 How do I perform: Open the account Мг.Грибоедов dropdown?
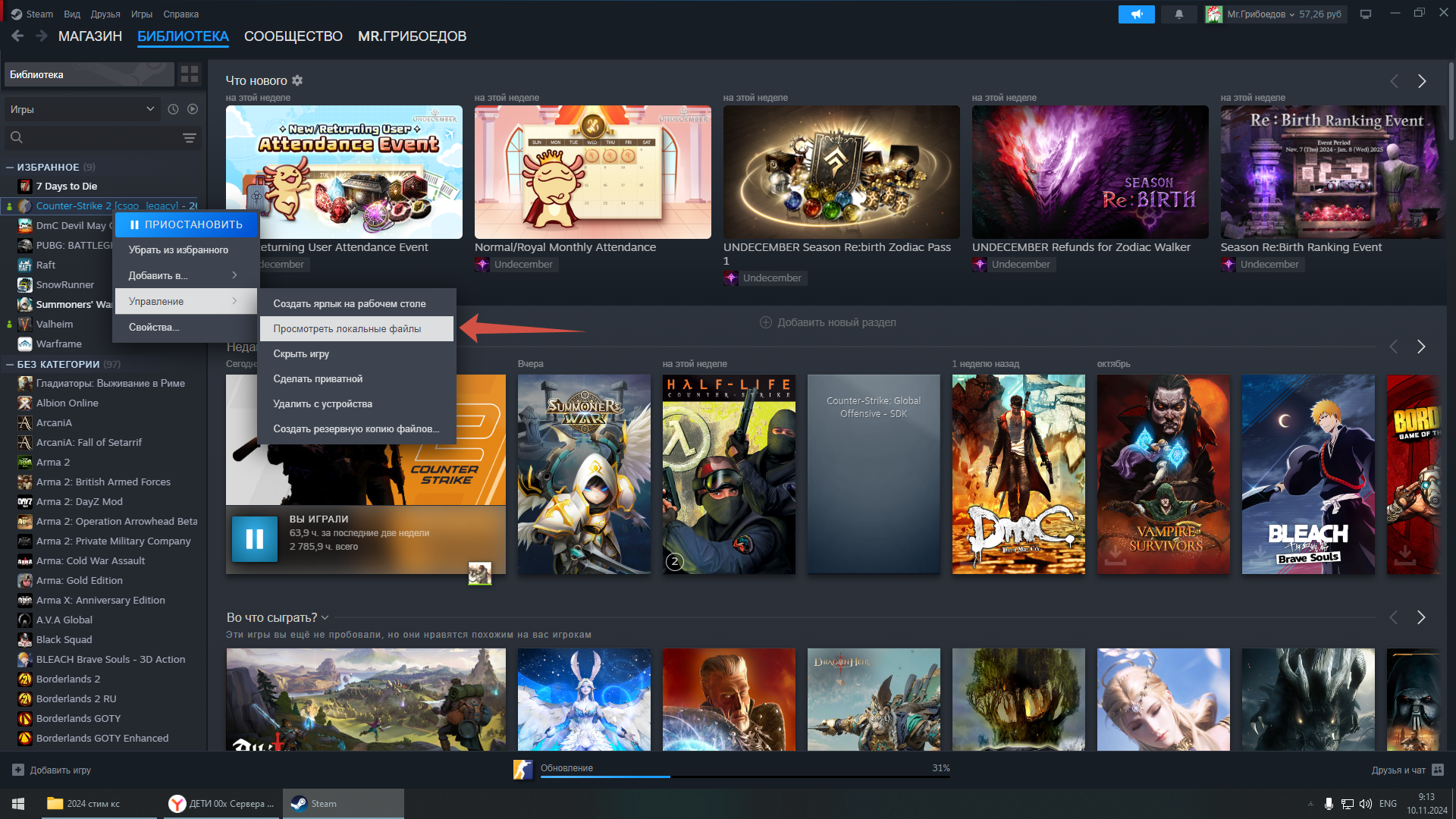pos(1277,14)
